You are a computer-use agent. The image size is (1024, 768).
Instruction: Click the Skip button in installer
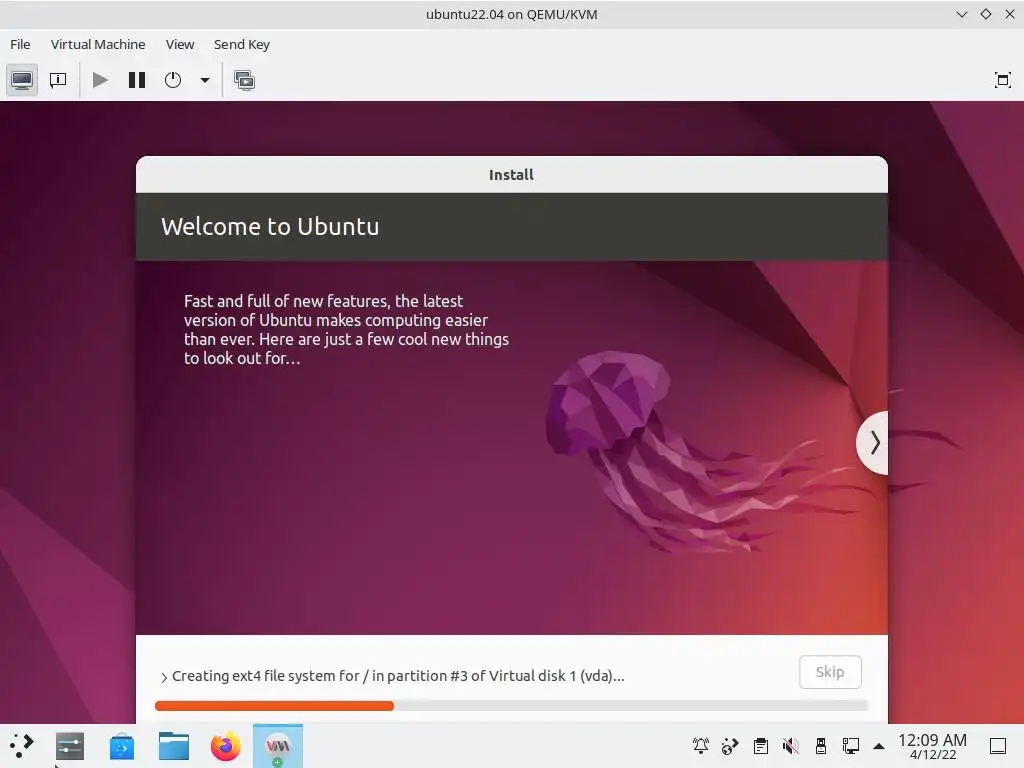[830, 672]
